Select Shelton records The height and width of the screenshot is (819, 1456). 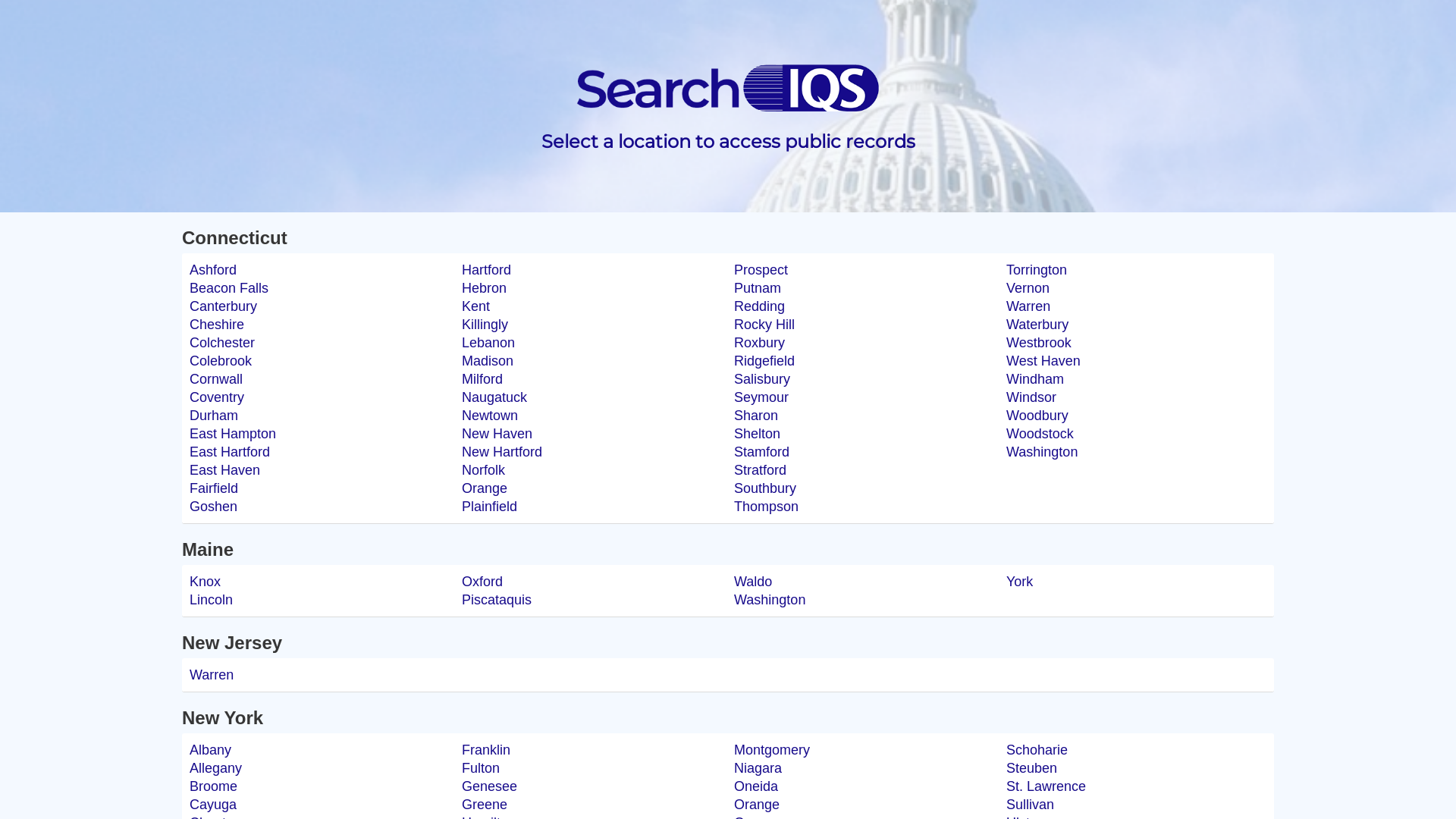coord(757,434)
